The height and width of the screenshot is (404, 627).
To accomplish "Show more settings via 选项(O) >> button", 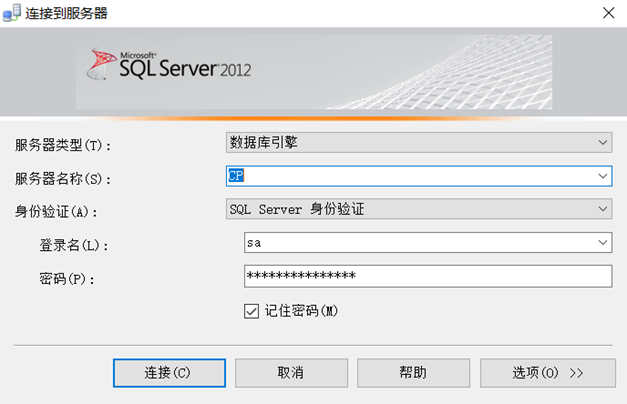I will (x=547, y=373).
